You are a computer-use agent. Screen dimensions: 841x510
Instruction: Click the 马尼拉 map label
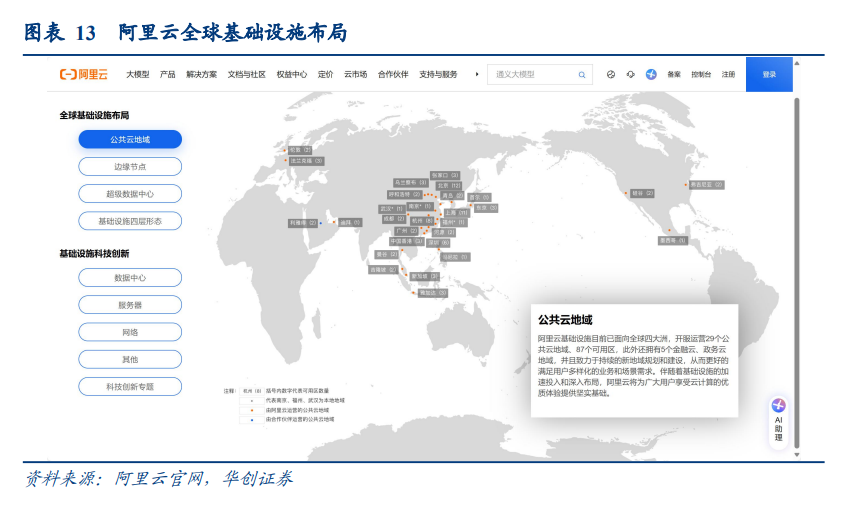[455, 257]
